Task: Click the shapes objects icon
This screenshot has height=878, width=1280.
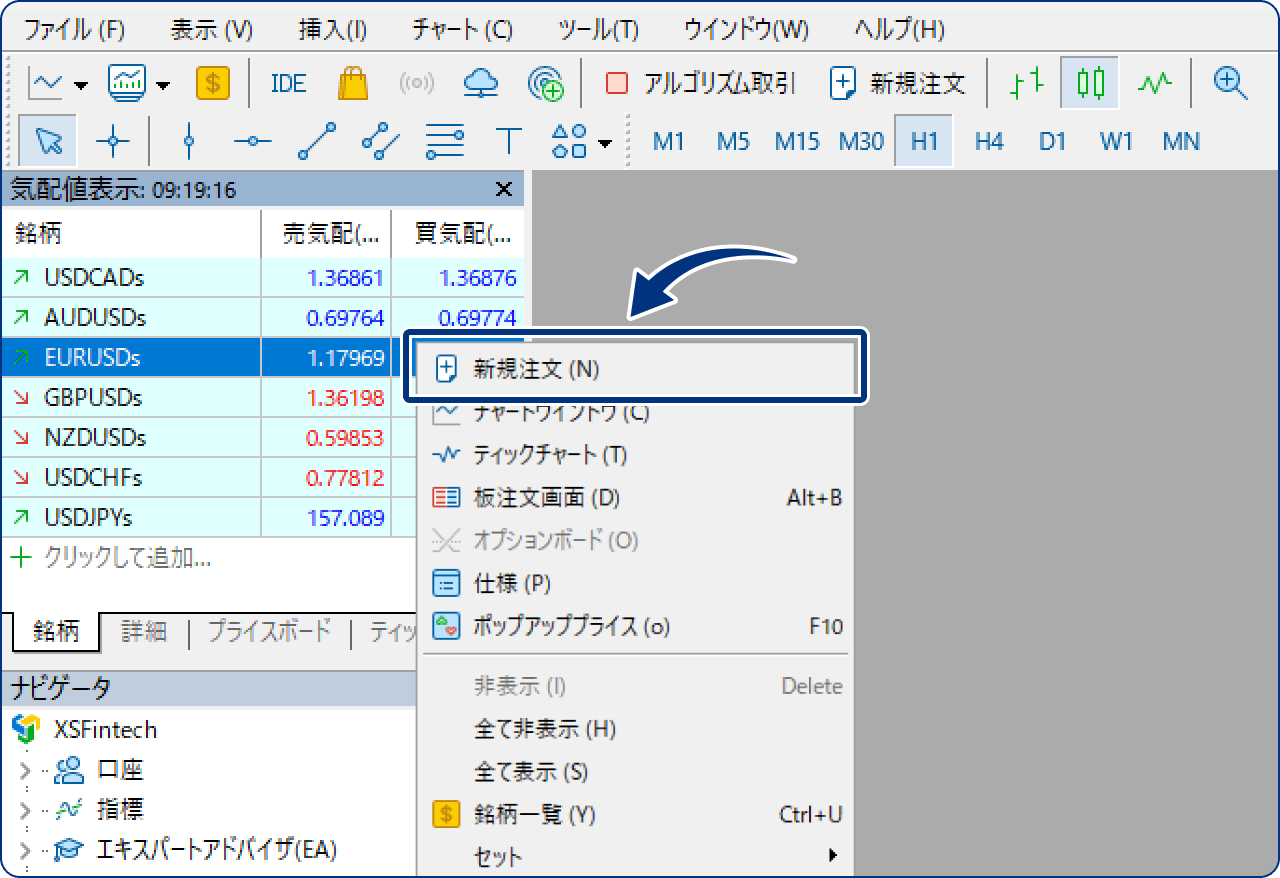Action: [570, 141]
